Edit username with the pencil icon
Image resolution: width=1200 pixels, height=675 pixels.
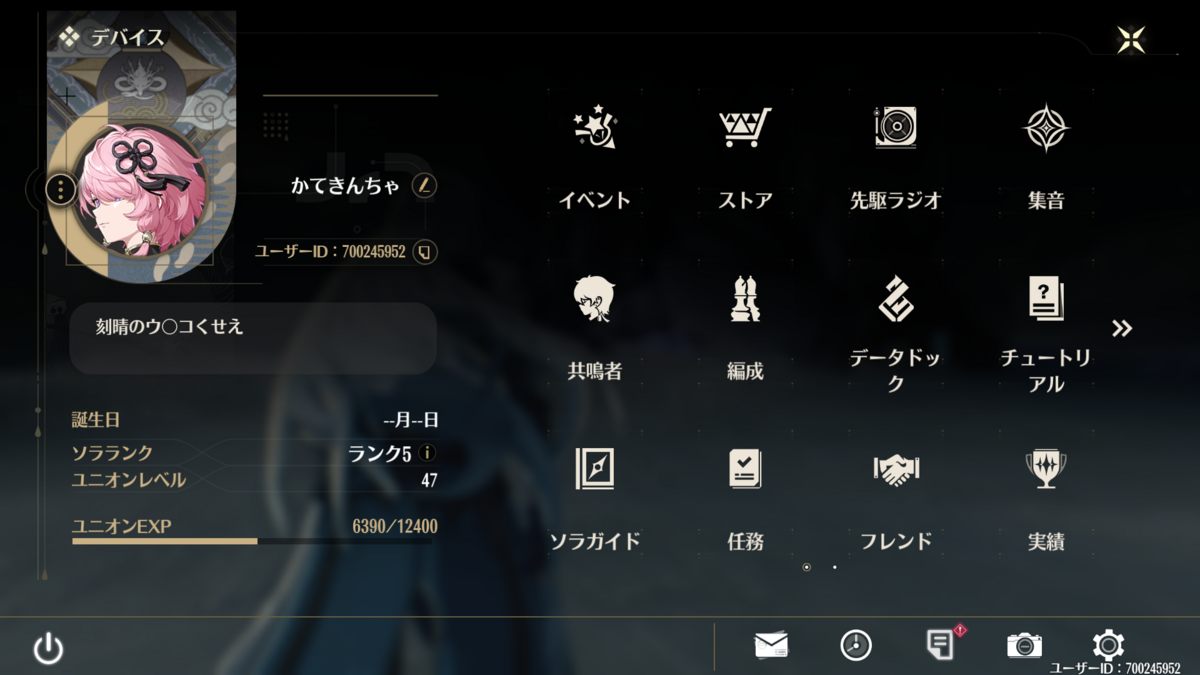pyautogui.click(x=424, y=185)
